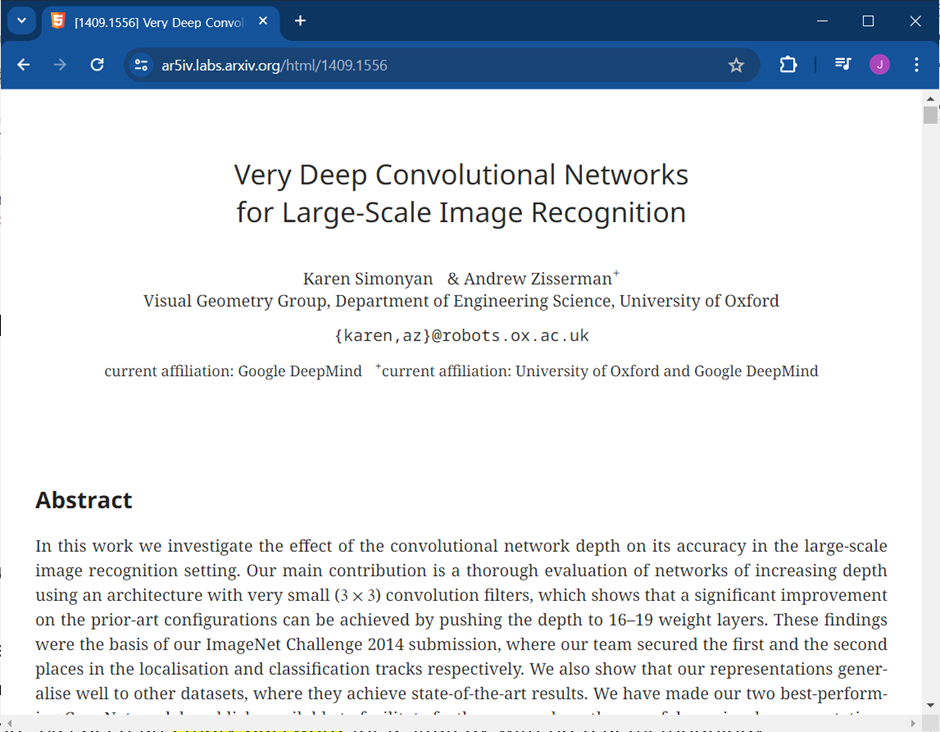
Task: Click the scrollbar down arrow
Action: tap(930, 706)
